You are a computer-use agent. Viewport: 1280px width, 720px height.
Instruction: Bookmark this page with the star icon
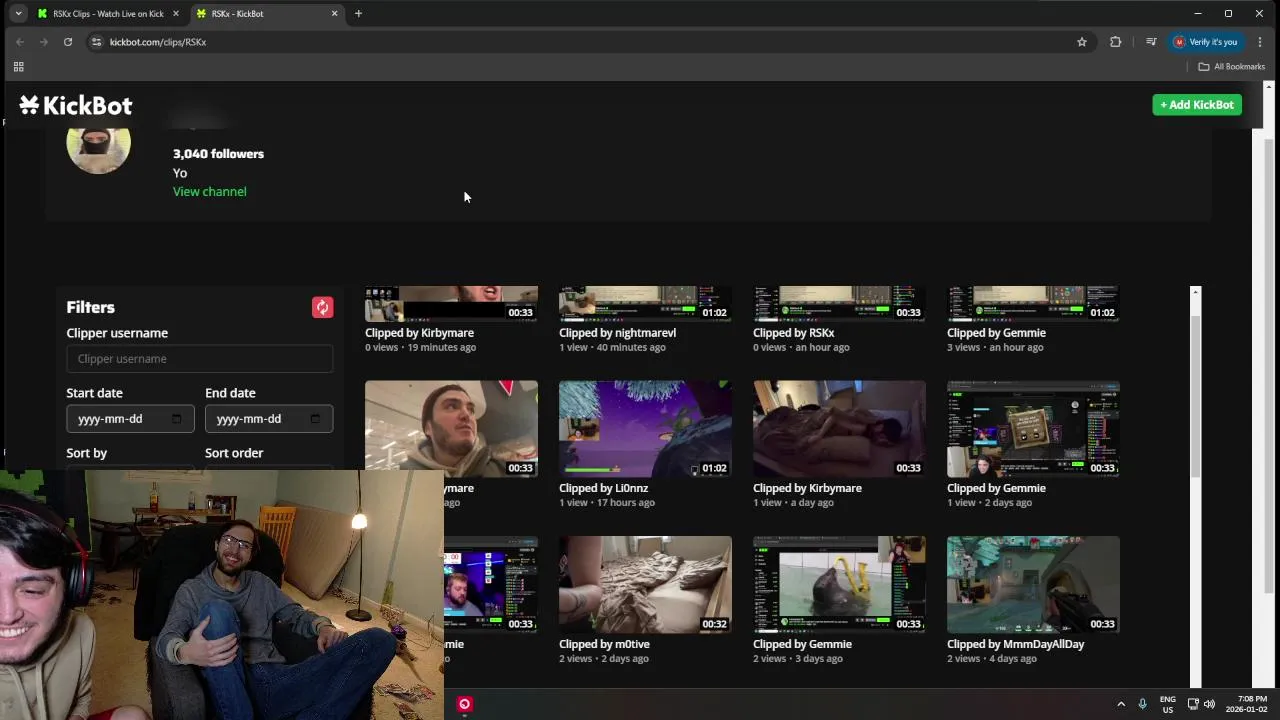point(1082,42)
